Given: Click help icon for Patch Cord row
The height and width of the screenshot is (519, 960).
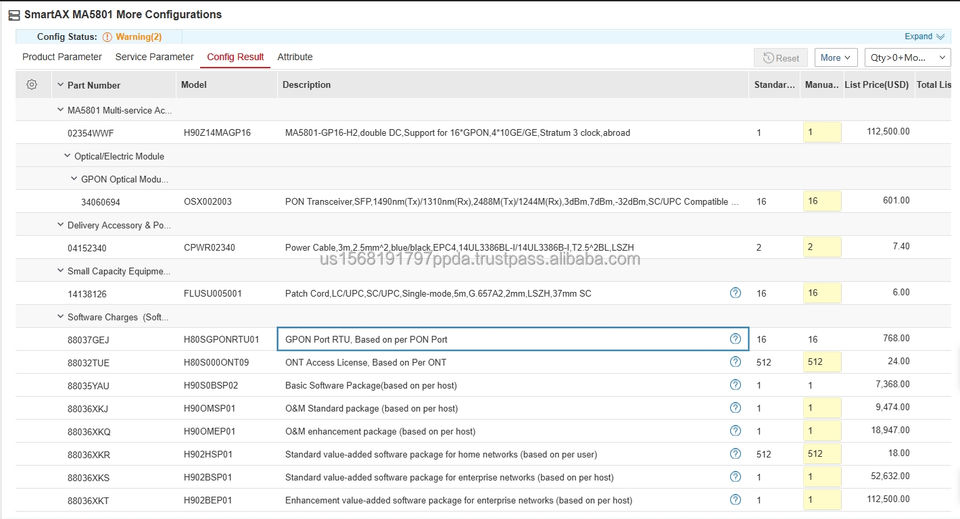Looking at the screenshot, I should [x=735, y=293].
